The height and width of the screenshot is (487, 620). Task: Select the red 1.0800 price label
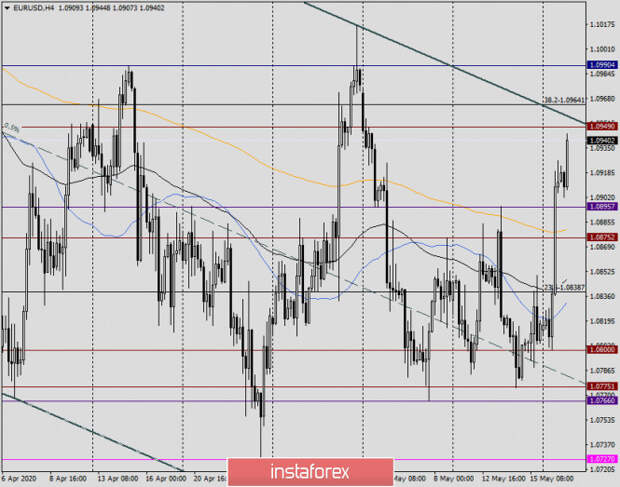pos(602,349)
